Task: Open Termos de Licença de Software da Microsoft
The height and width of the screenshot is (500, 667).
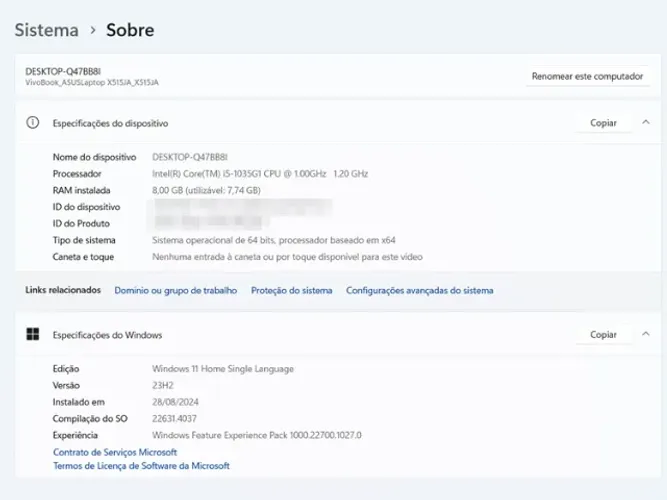Action: click(x=141, y=466)
